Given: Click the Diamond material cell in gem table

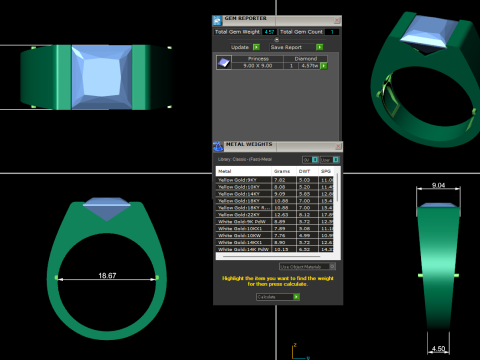Looking at the screenshot, I should pos(305,59).
